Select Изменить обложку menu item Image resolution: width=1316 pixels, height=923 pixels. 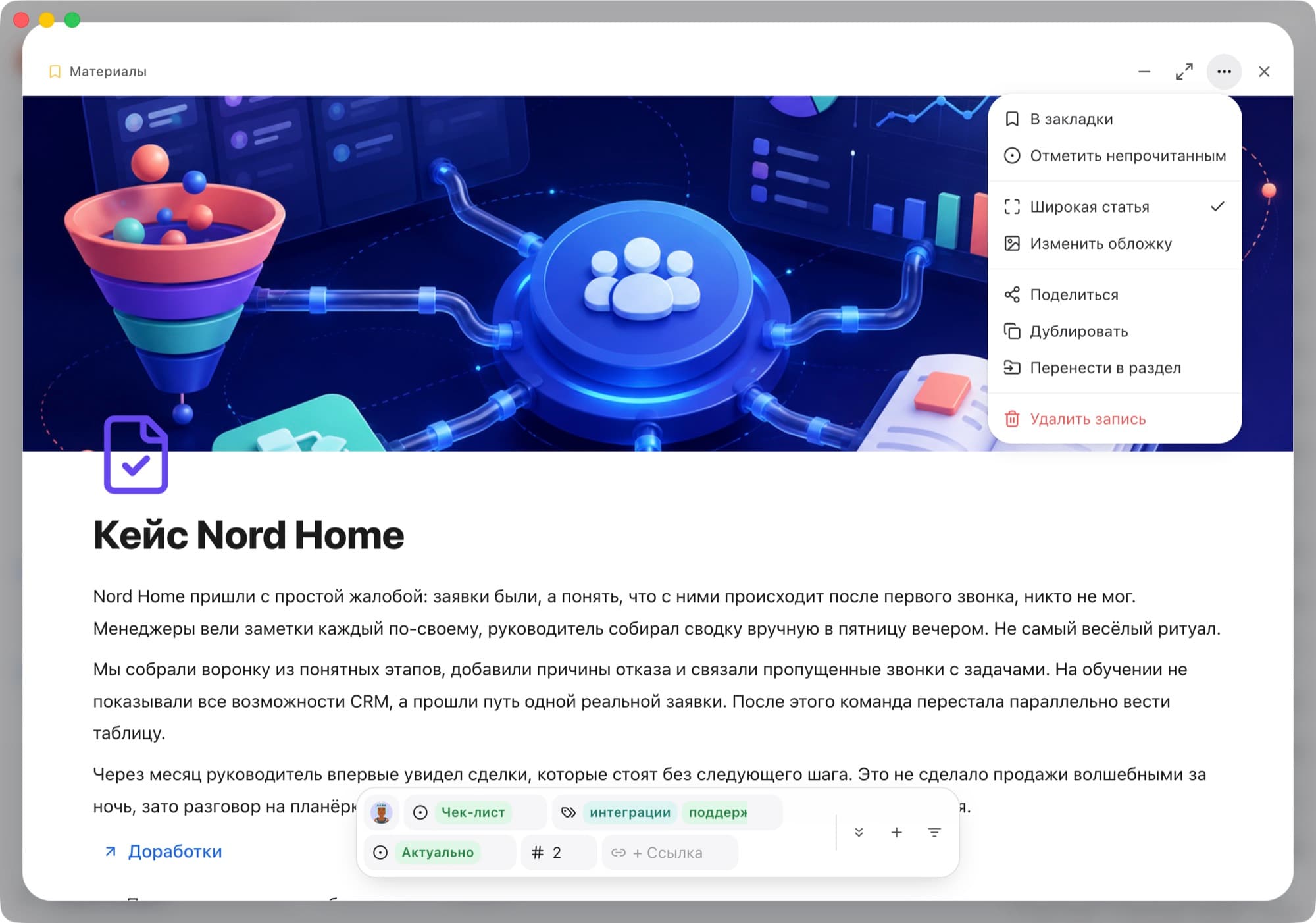1115,244
